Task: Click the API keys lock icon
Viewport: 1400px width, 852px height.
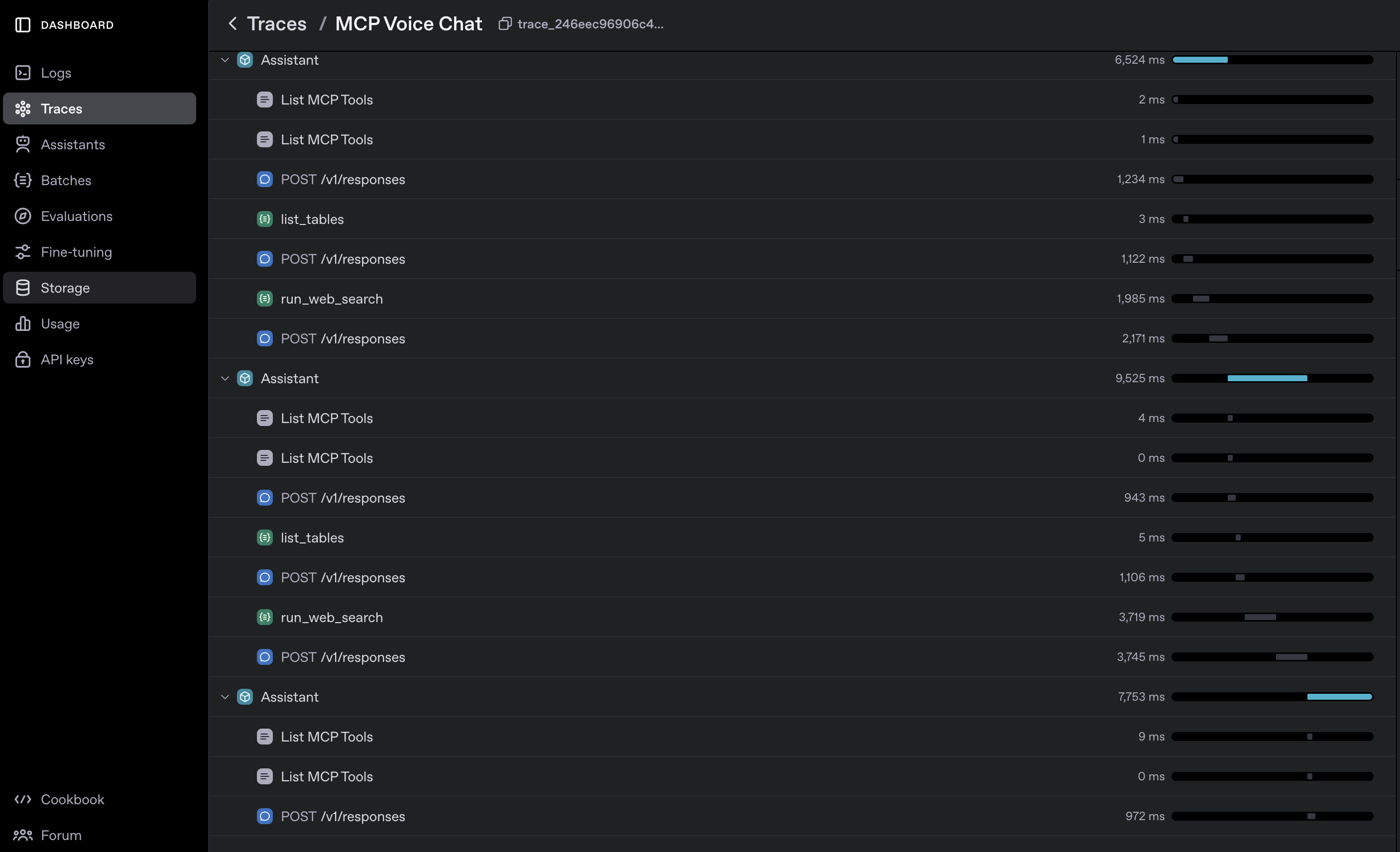Action: click(23, 359)
